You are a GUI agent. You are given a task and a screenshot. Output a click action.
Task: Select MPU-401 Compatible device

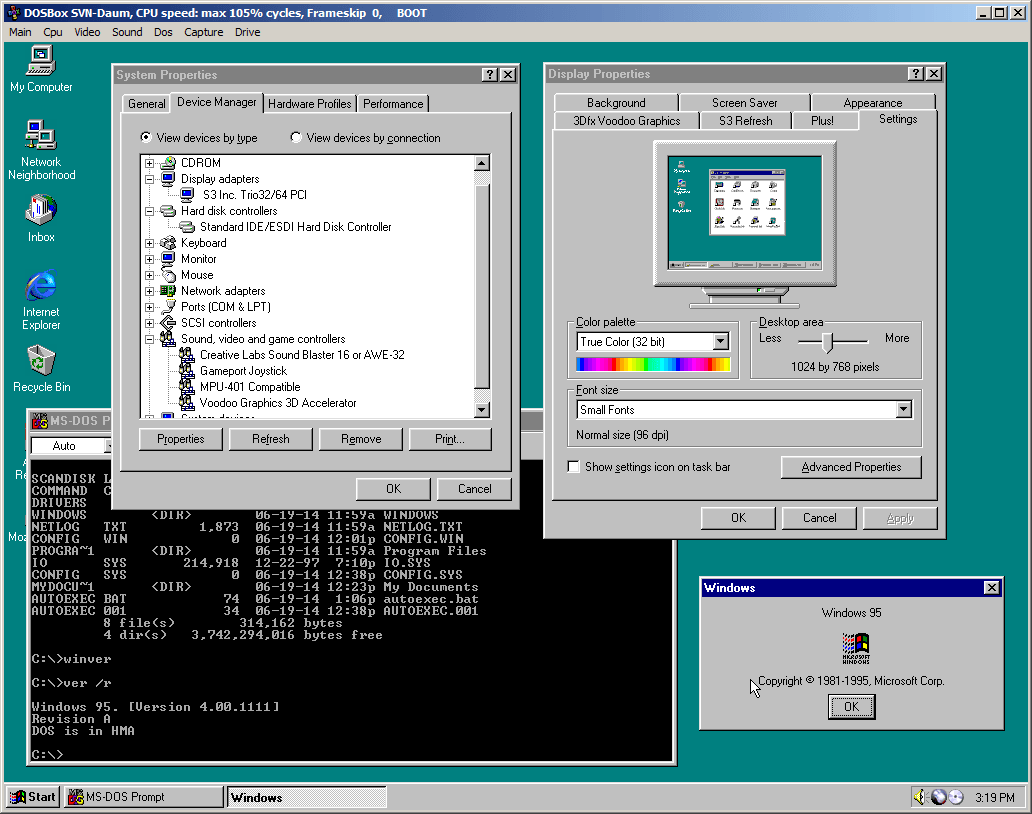coord(249,387)
